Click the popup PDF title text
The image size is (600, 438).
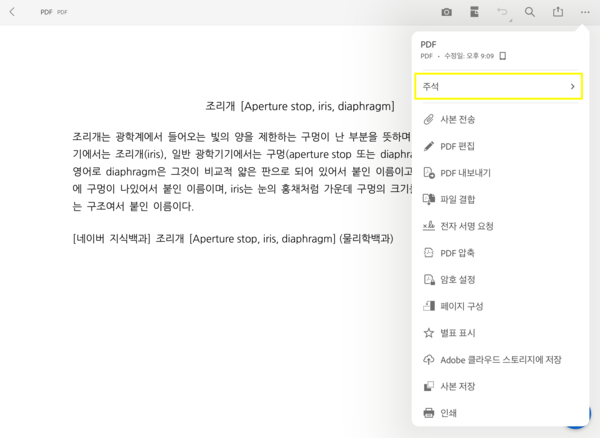pyautogui.click(x=428, y=44)
